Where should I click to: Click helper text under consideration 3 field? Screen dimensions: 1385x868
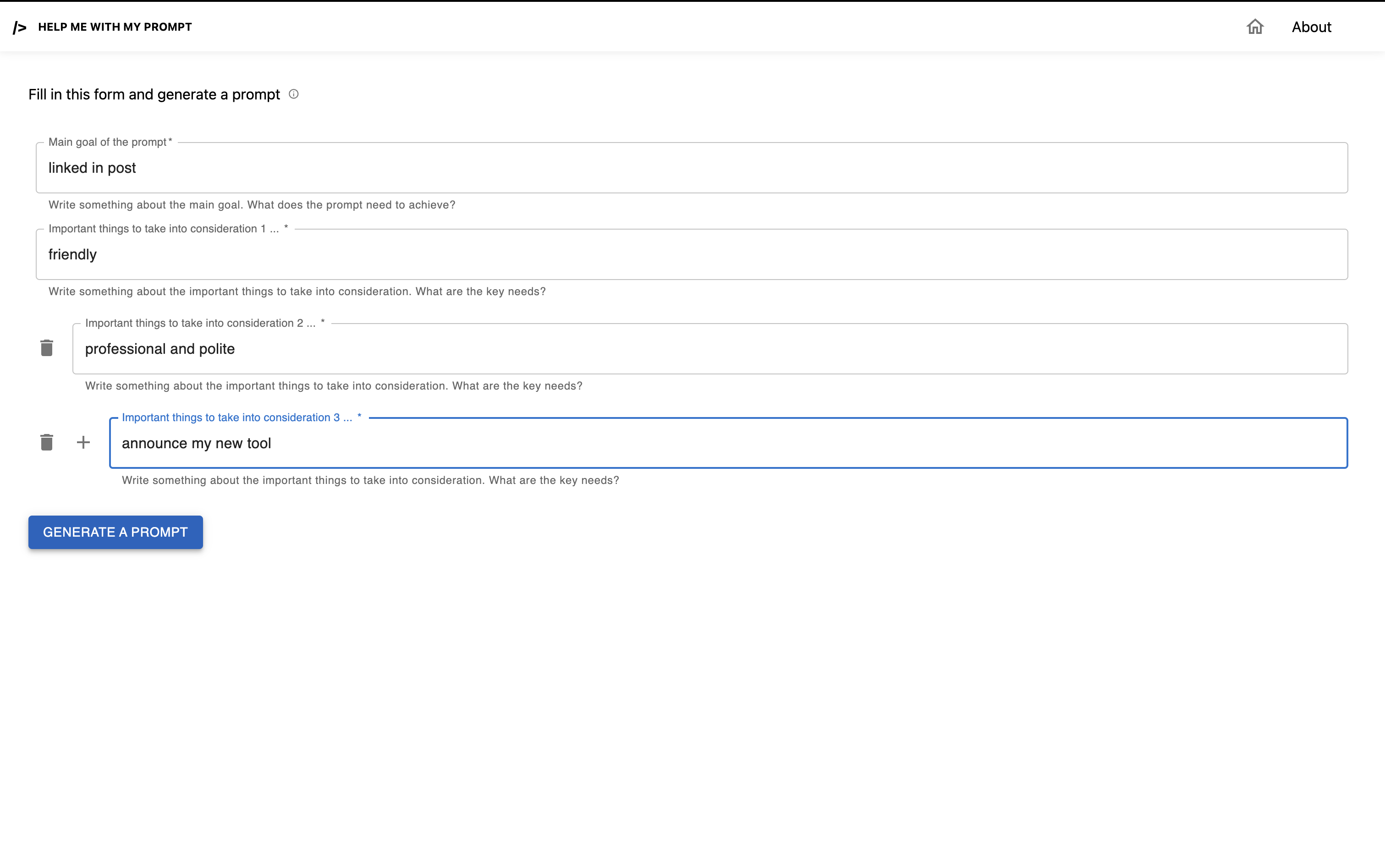tap(370, 480)
